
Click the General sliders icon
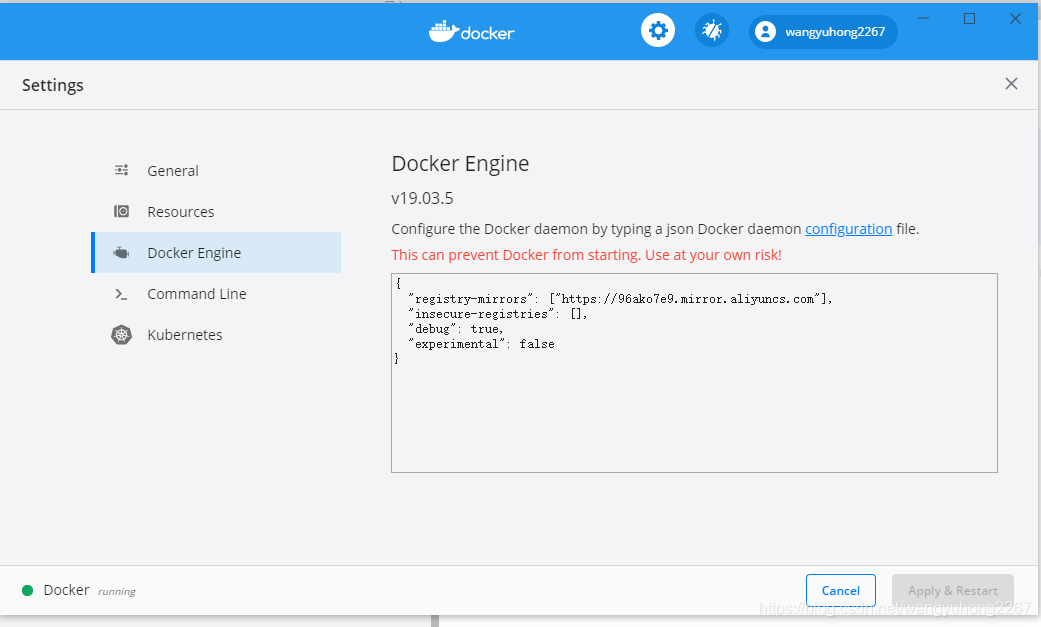pyautogui.click(x=121, y=171)
